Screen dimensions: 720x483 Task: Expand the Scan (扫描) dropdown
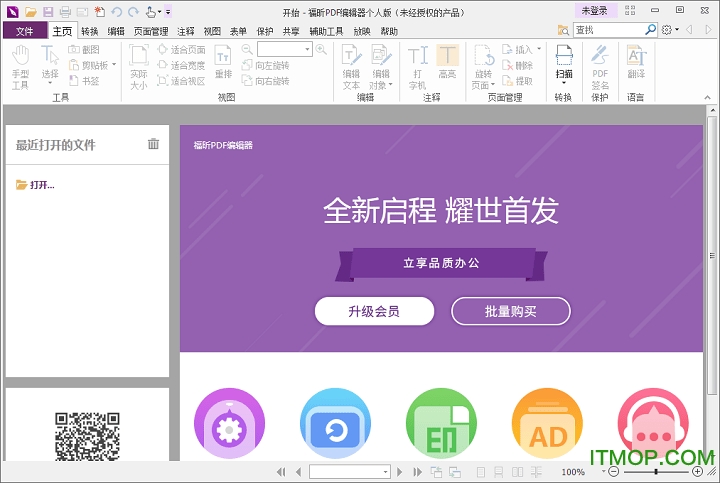[563, 83]
